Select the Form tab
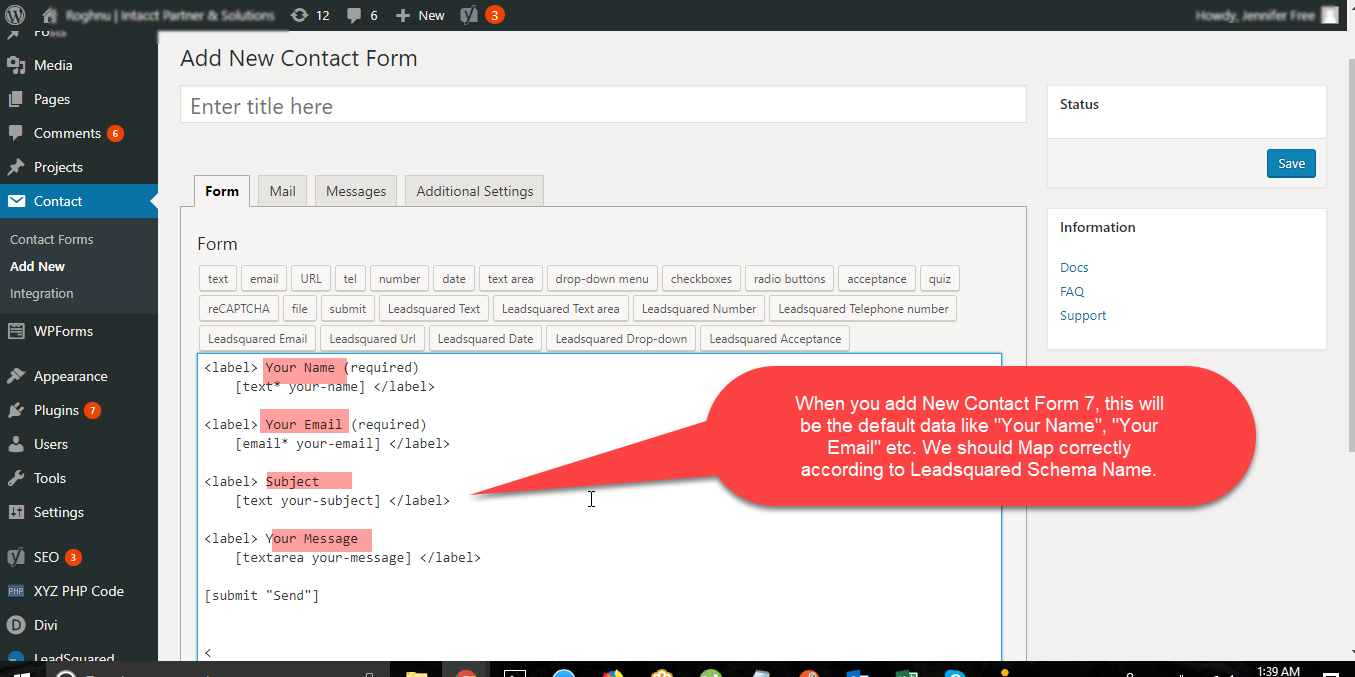 point(222,191)
